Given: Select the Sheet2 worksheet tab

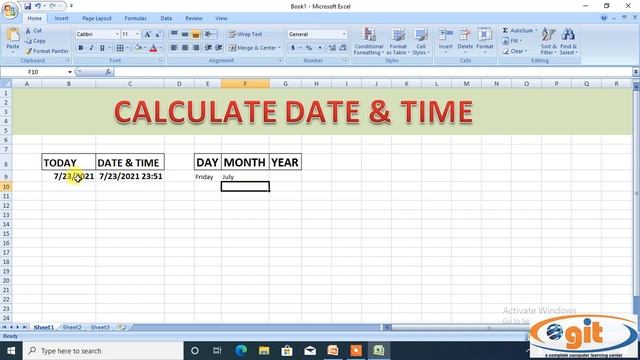Looking at the screenshot, I should click(x=72, y=327).
